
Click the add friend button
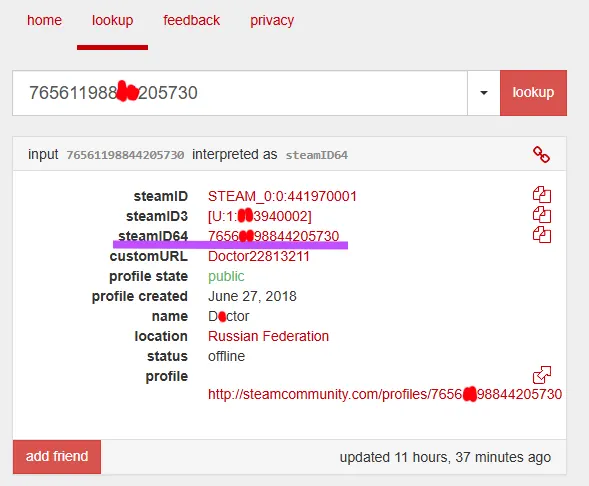coord(57,457)
